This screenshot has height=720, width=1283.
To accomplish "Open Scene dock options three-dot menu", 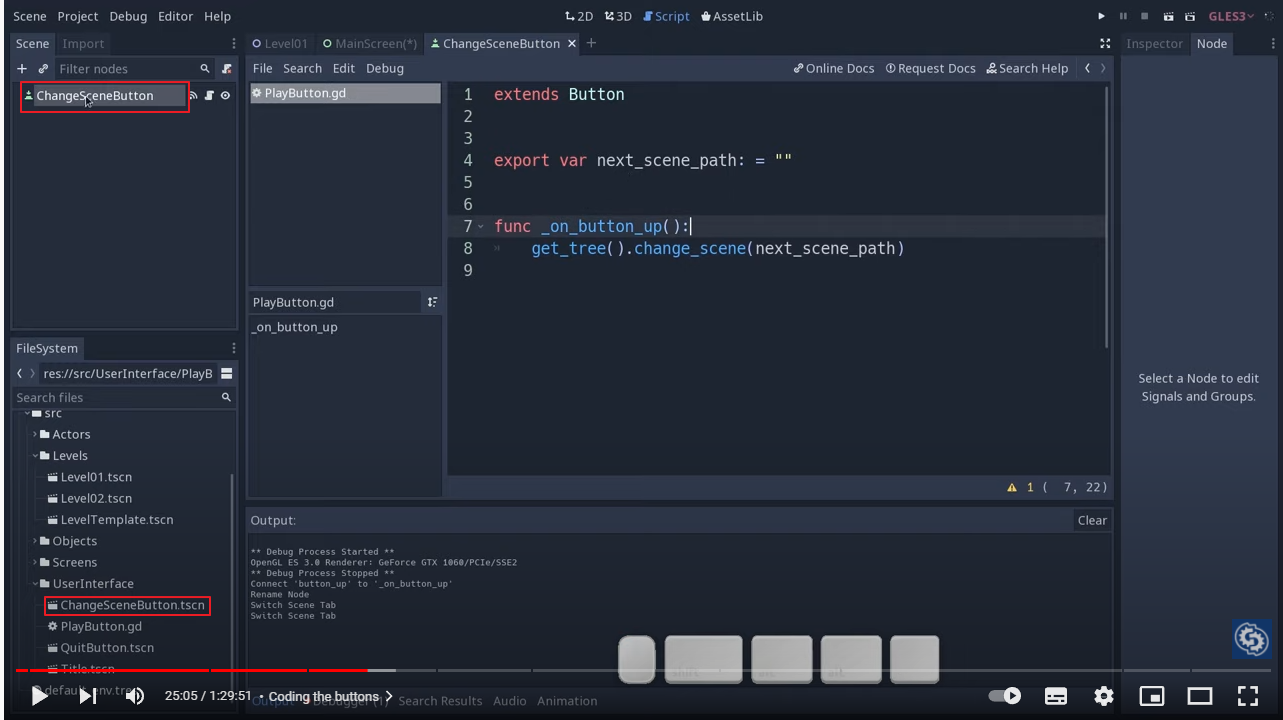I will 234,44.
